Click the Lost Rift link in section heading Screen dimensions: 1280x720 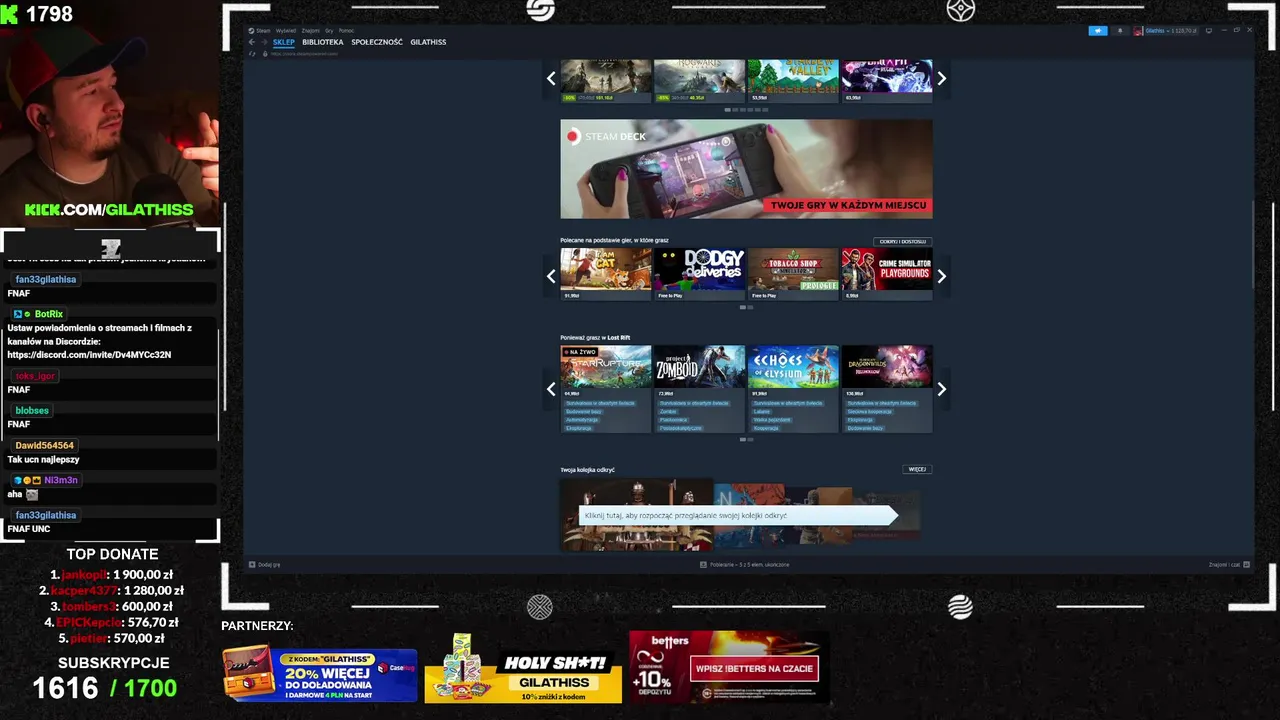[619, 337]
